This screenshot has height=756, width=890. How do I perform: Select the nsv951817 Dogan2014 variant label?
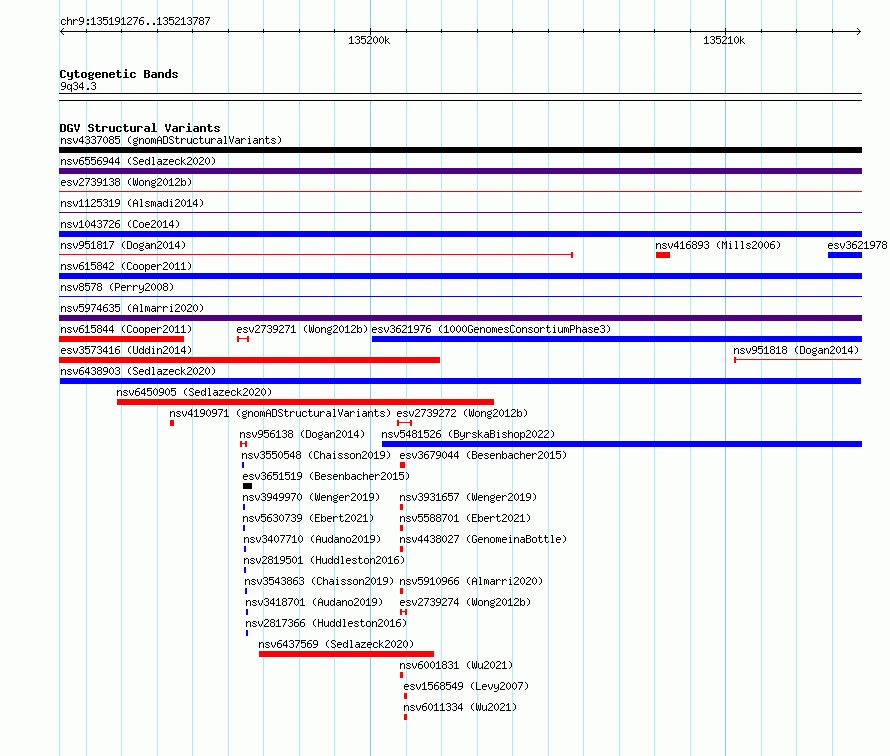(123, 245)
